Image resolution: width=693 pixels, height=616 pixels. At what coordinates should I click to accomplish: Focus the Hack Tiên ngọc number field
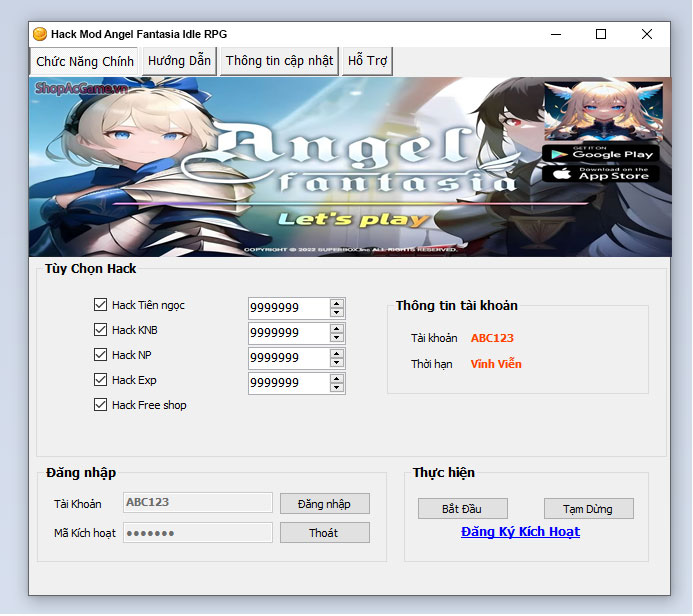tap(289, 308)
